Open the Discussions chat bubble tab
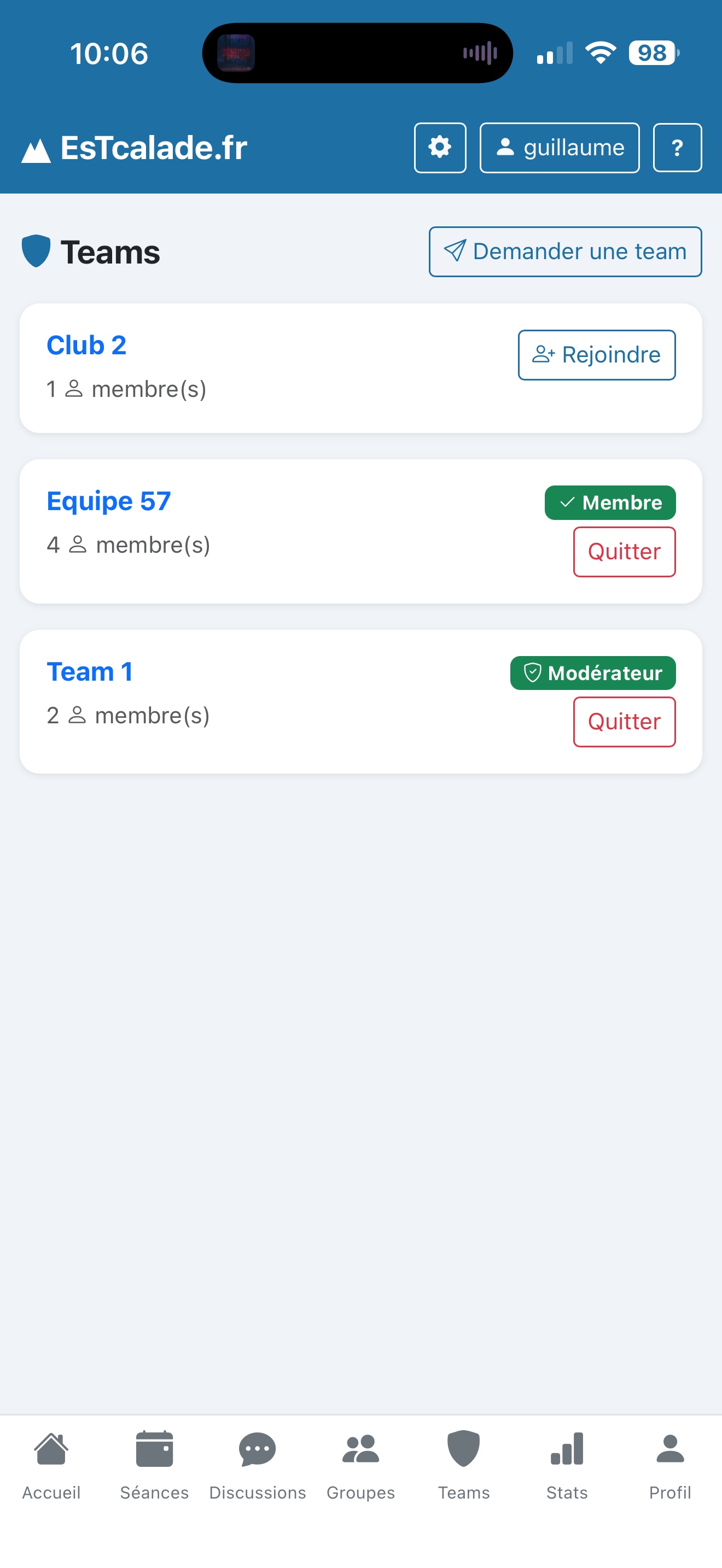Image resolution: width=722 pixels, height=1568 pixels. click(258, 1465)
